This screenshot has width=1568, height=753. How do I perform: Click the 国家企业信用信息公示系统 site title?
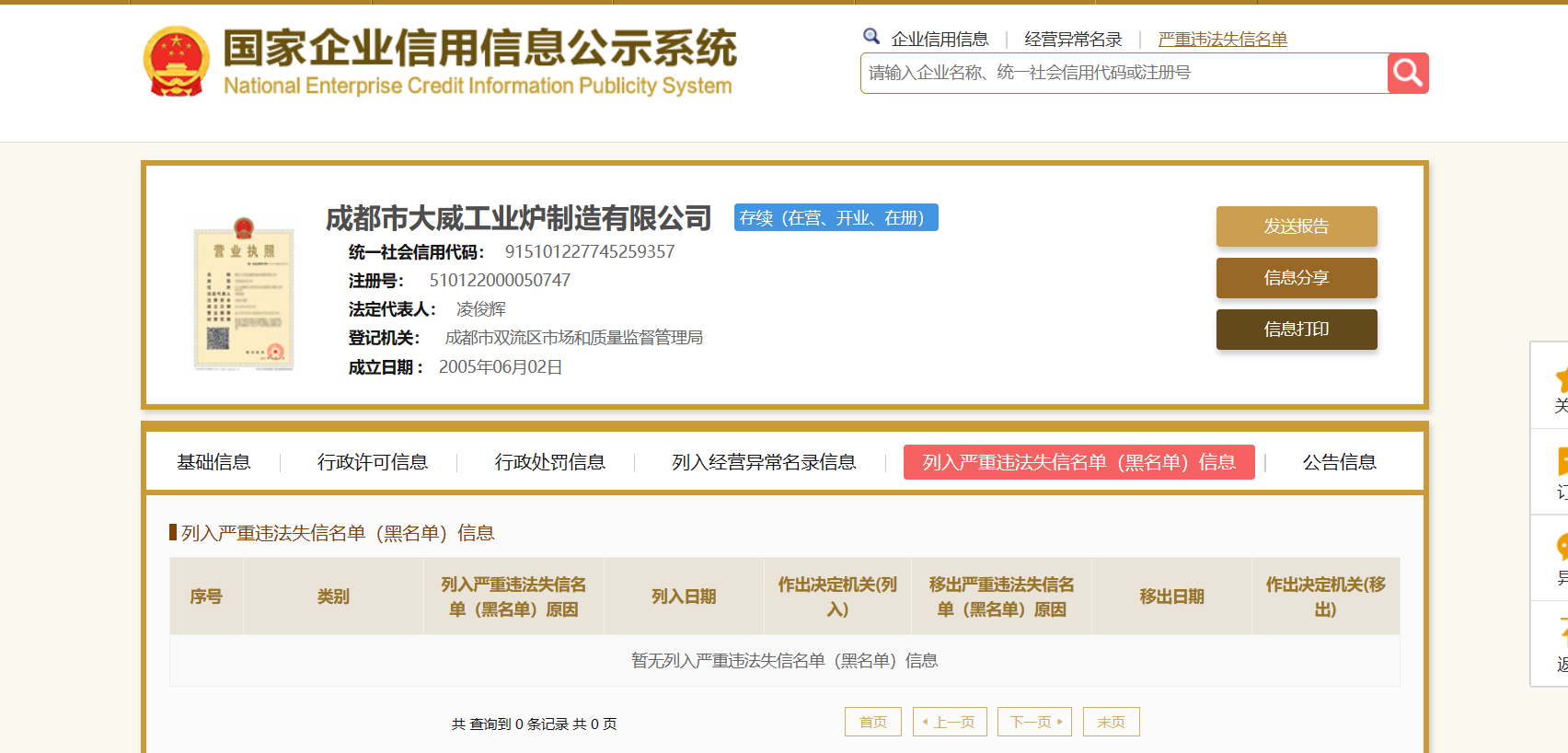479,48
